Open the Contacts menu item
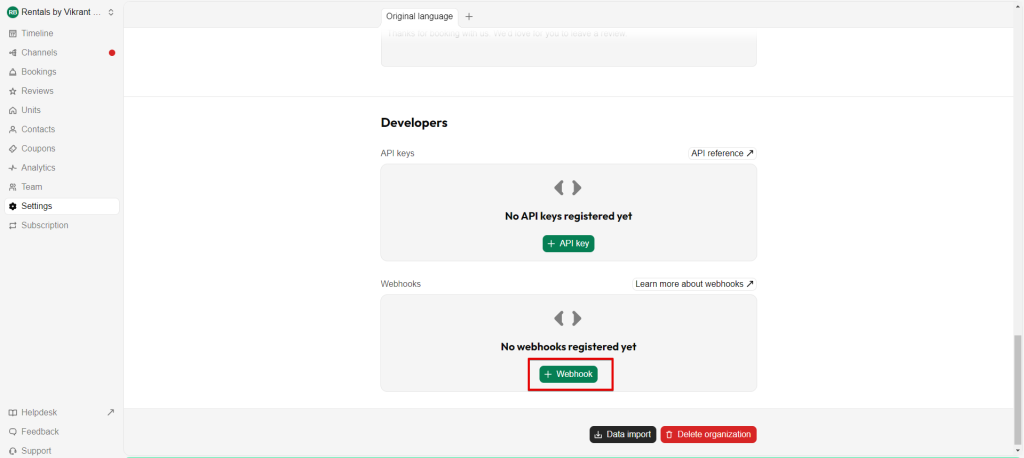Screen dimensions: 1024x458 coord(38,129)
